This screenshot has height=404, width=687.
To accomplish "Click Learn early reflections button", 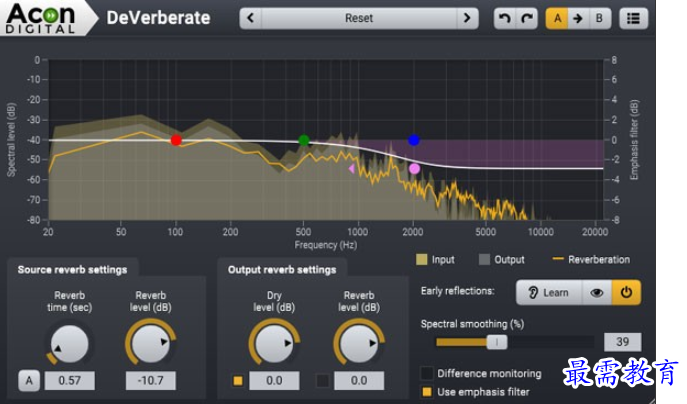I will (549, 293).
